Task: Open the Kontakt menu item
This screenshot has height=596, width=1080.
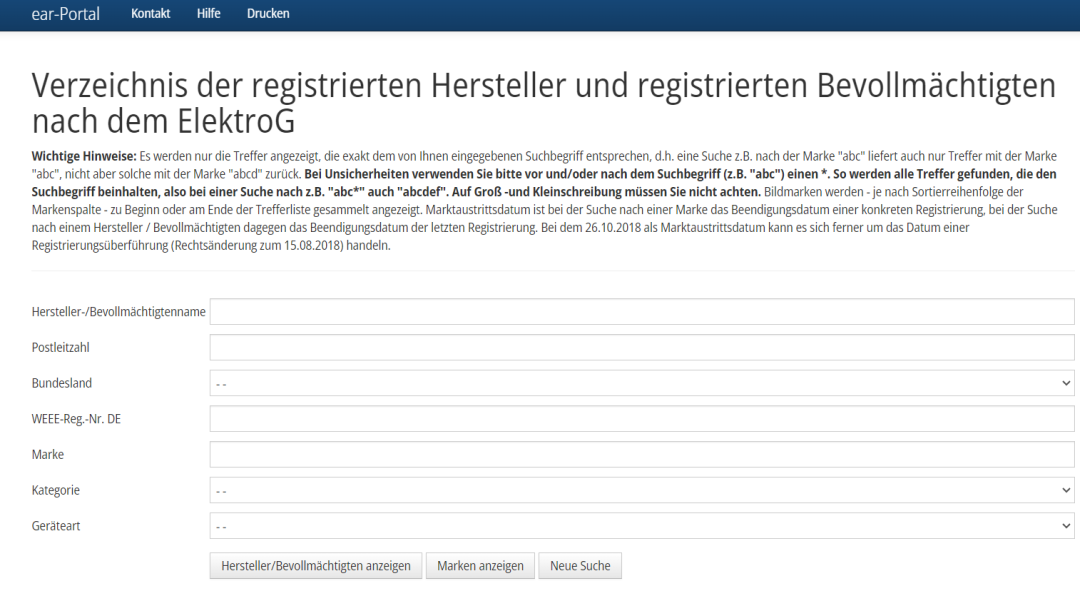Action: [x=150, y=13]
